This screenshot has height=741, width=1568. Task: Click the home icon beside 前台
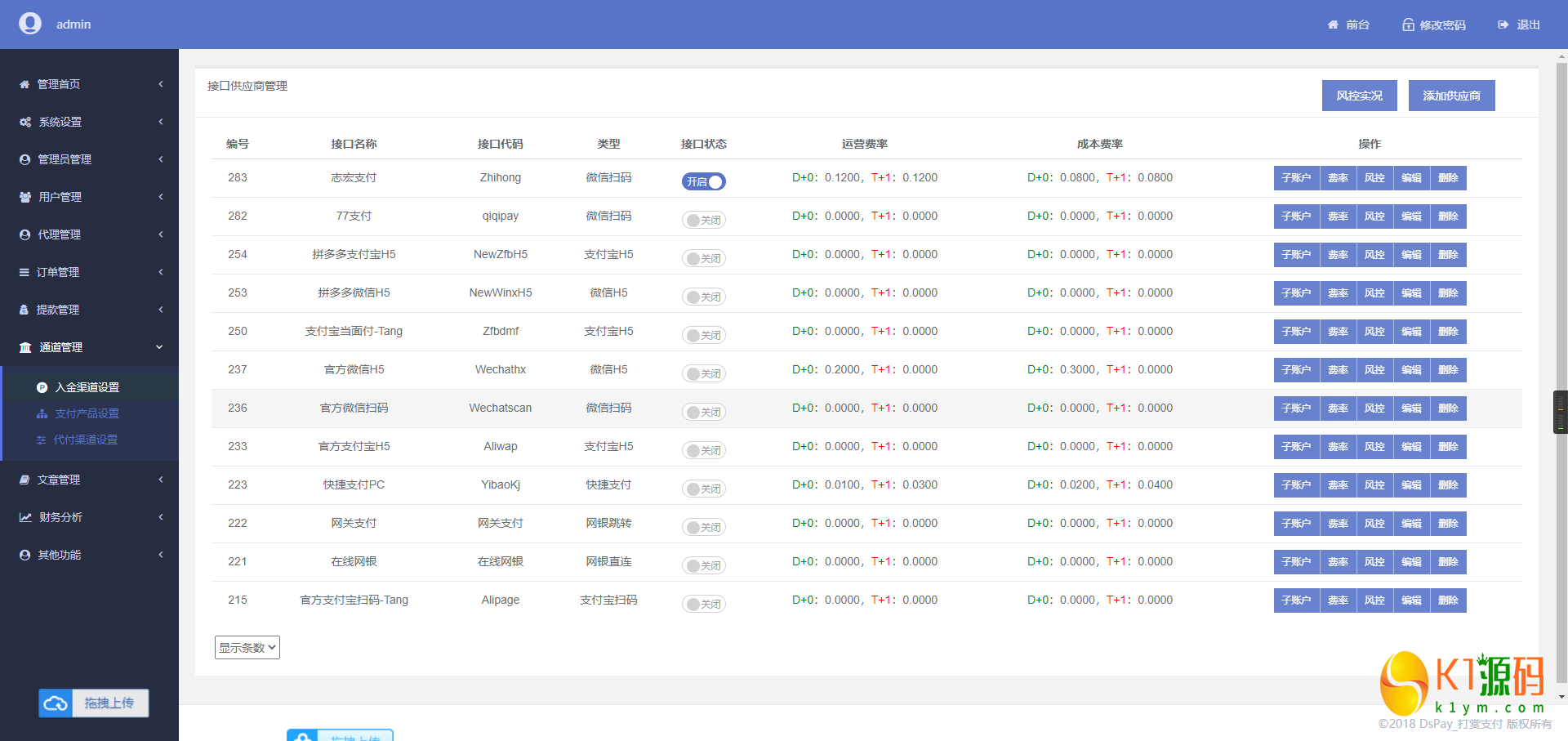click(1333, 25)
